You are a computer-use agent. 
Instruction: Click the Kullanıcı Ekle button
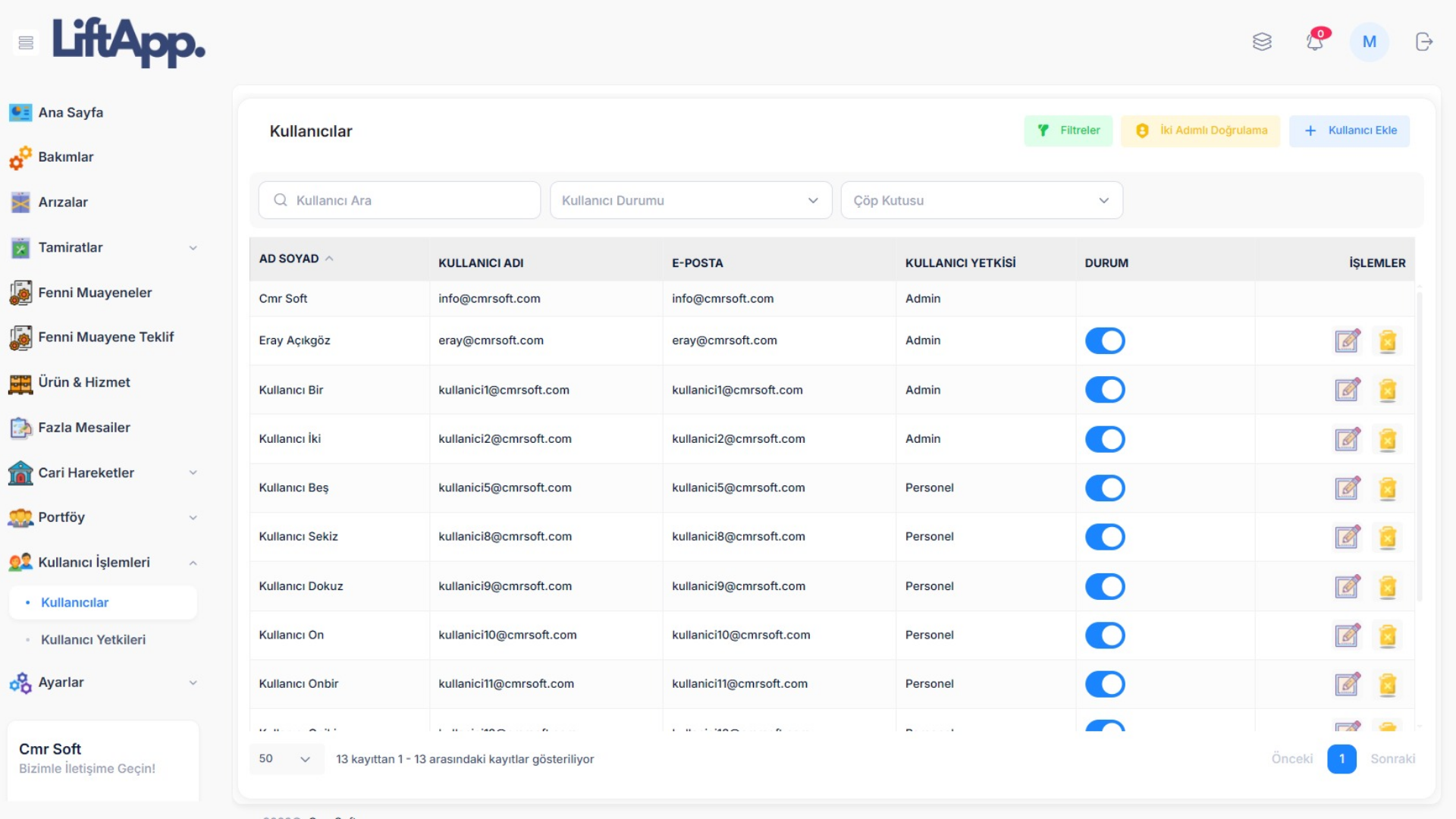click(x=1349, y=130)
